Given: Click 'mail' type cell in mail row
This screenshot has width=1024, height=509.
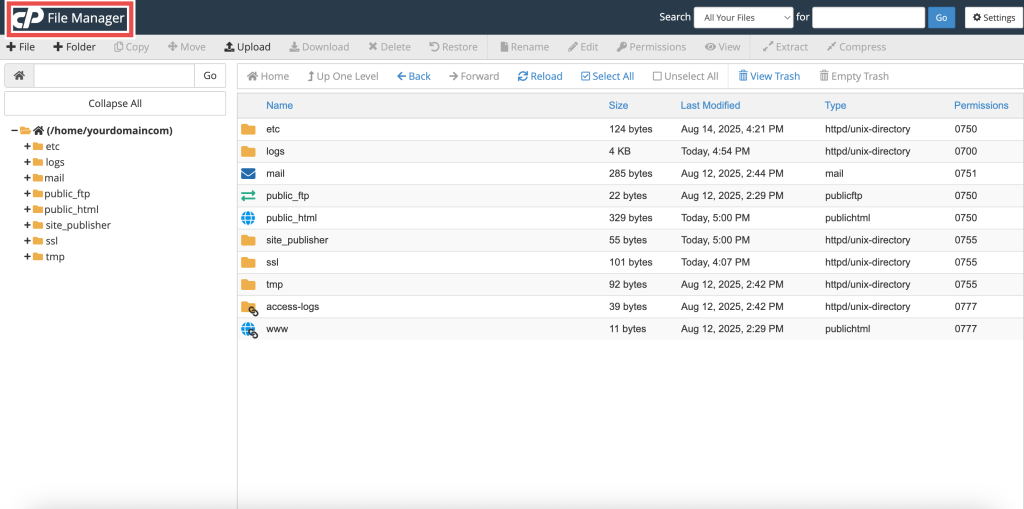Looking at the screenshot, I should (x=834, y=174).
